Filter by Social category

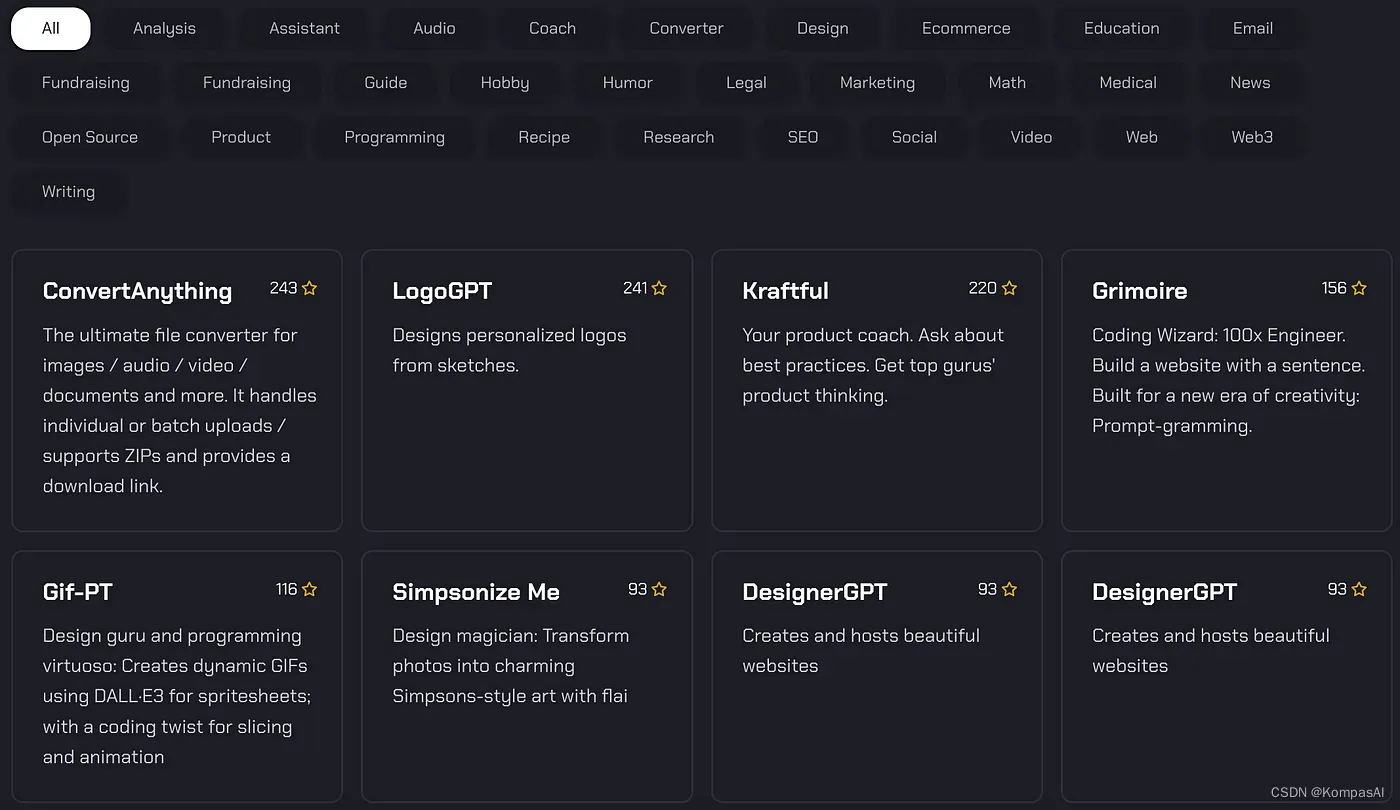coord(914,137)
